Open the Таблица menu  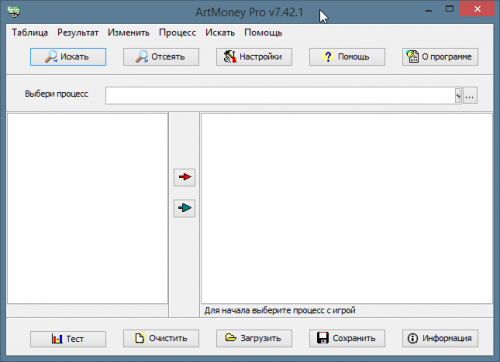(x=30, y=33)
